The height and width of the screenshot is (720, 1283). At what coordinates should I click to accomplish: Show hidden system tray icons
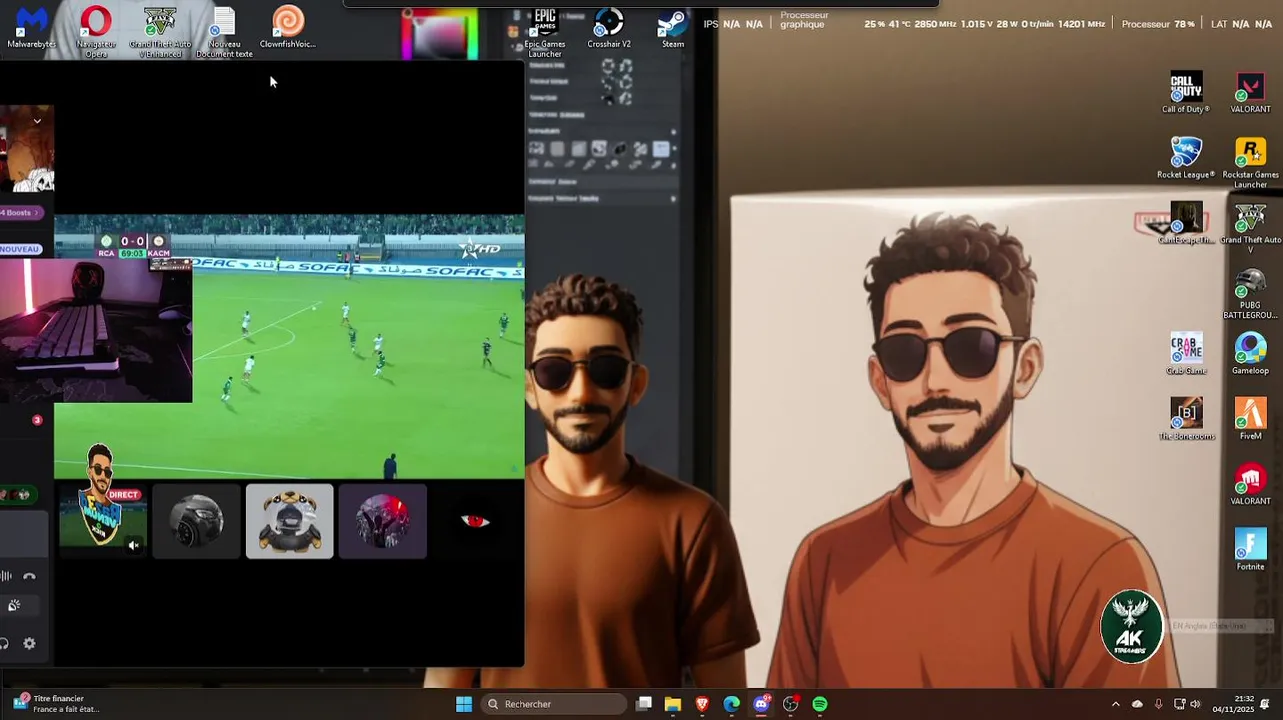(1116, 704)
